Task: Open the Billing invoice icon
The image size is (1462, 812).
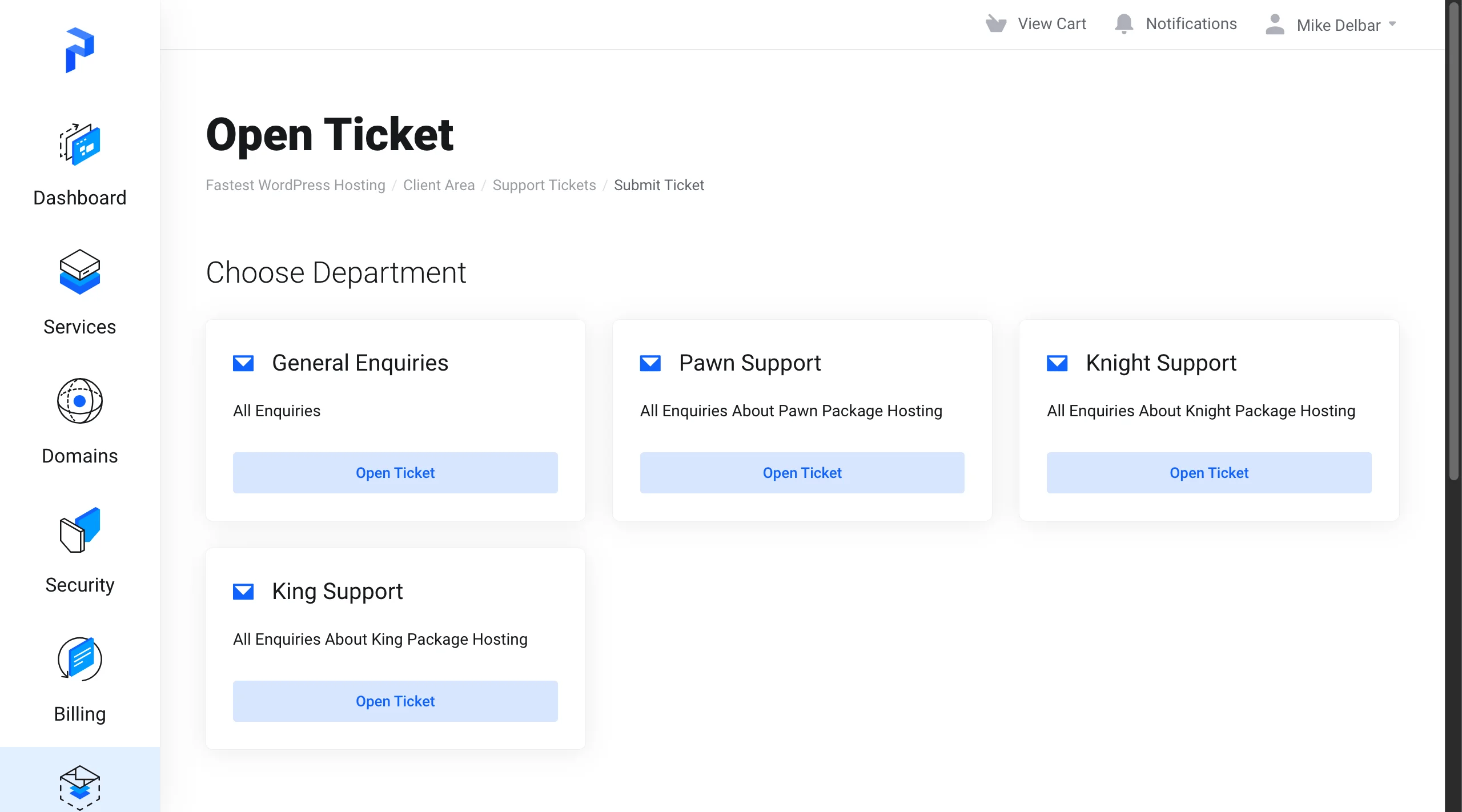Action: coord(79,659)
